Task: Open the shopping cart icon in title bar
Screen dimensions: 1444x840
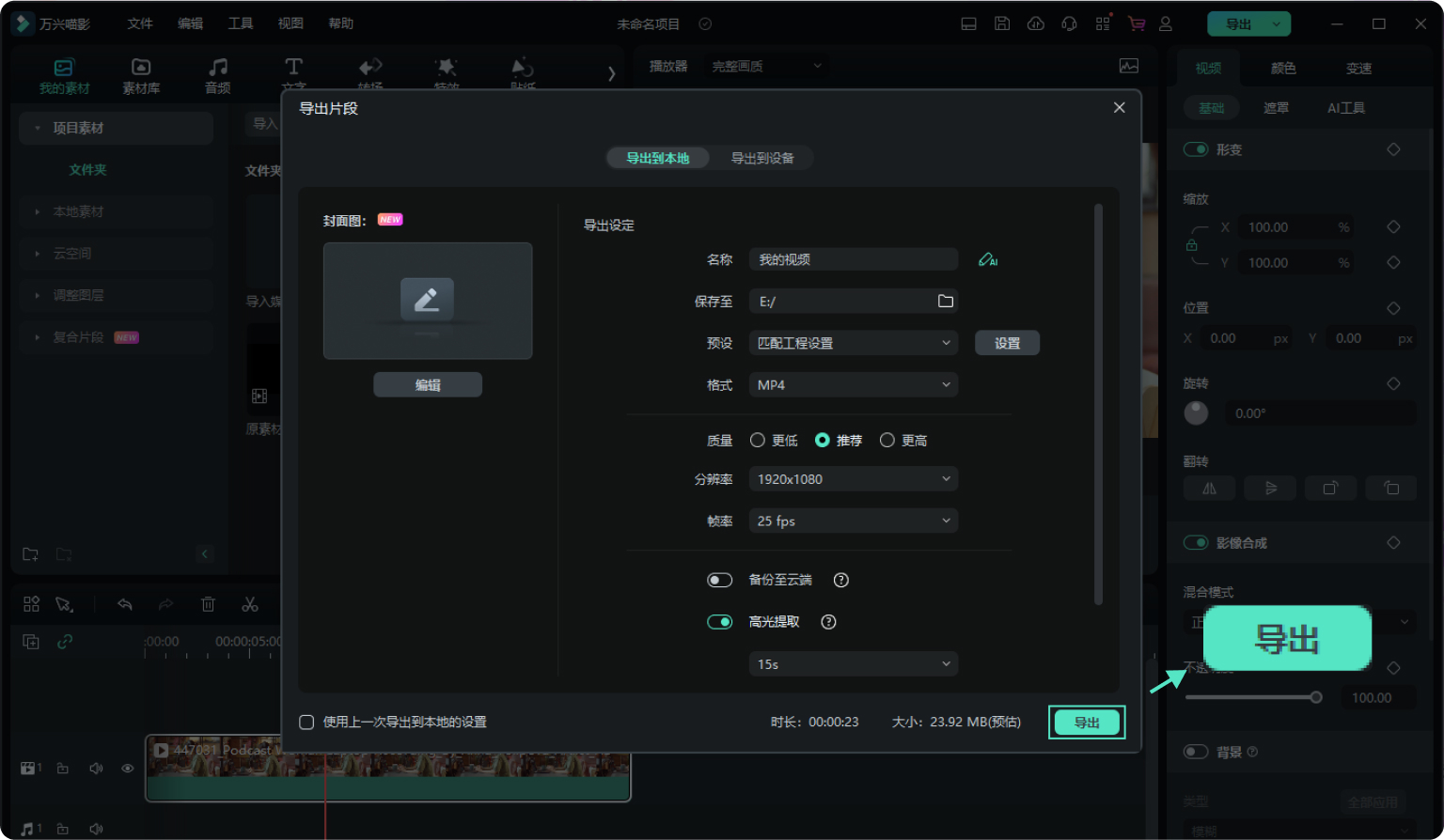Action: 1137,24
